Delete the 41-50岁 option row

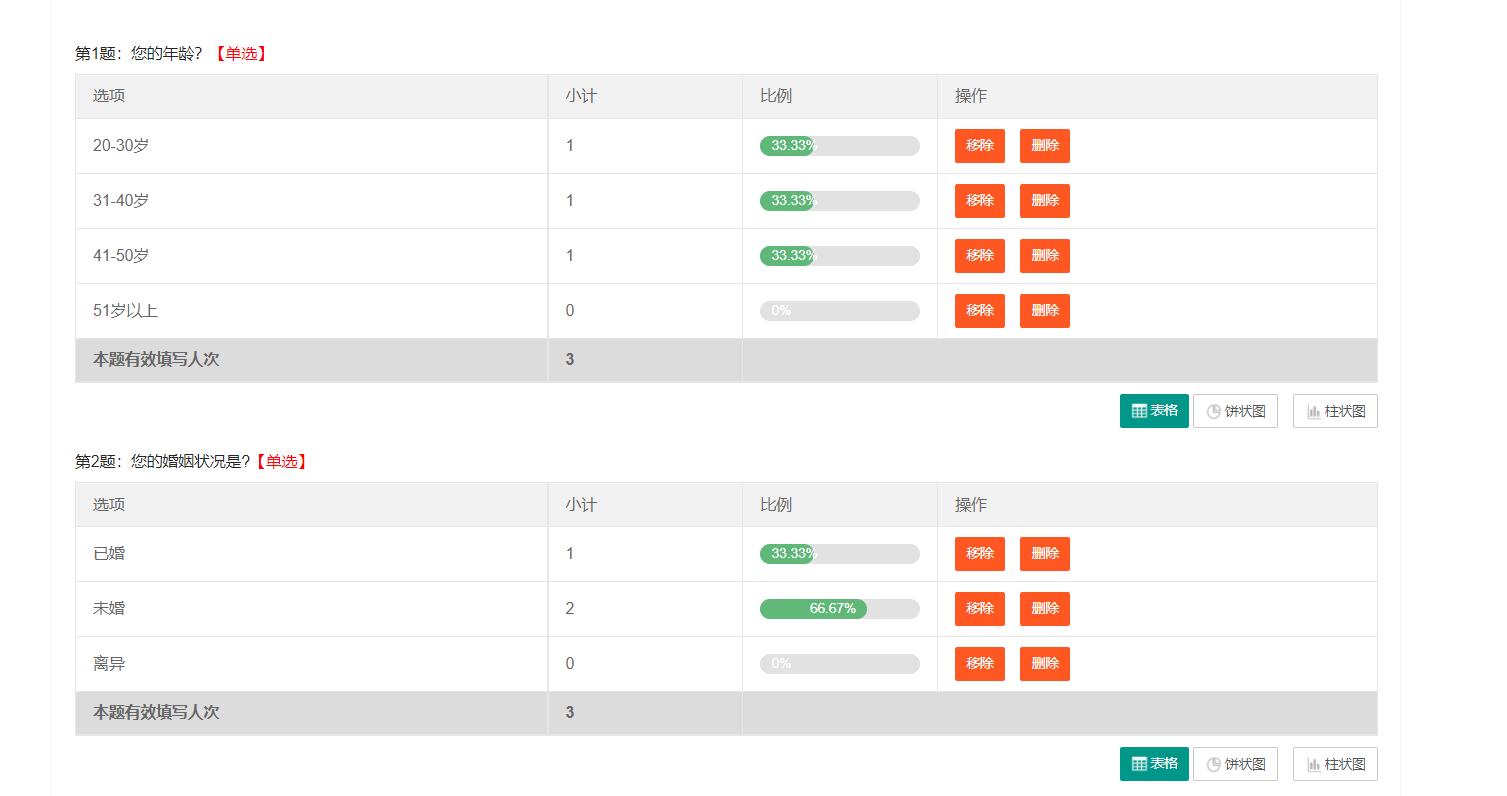pyautogui.click(x=1044, y=256)
